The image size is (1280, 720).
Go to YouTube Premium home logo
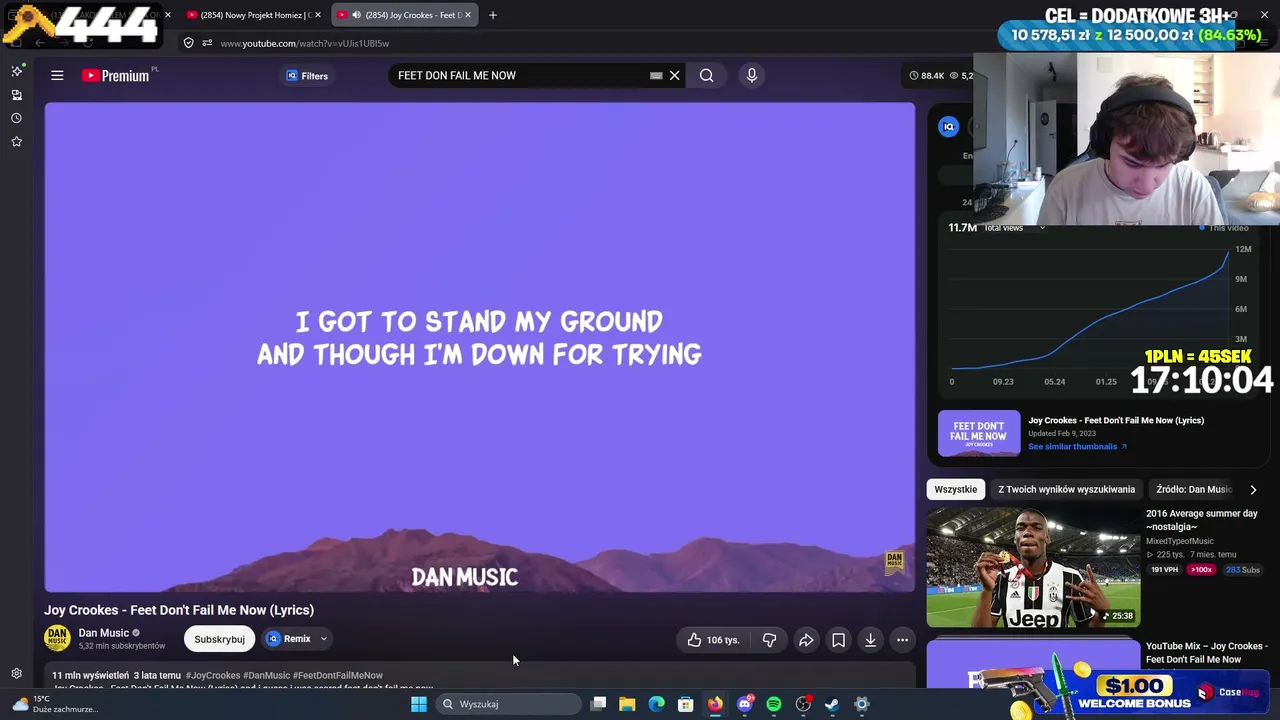click(x=115, y=75)
